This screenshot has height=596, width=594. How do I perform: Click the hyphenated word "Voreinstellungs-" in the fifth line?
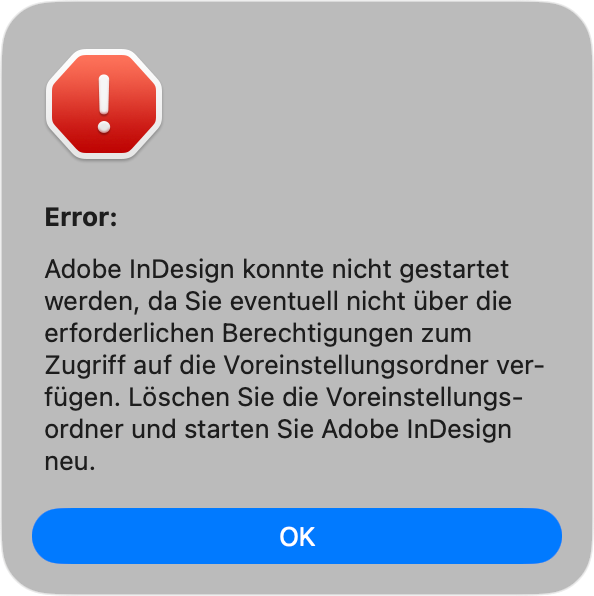[425, 399]
